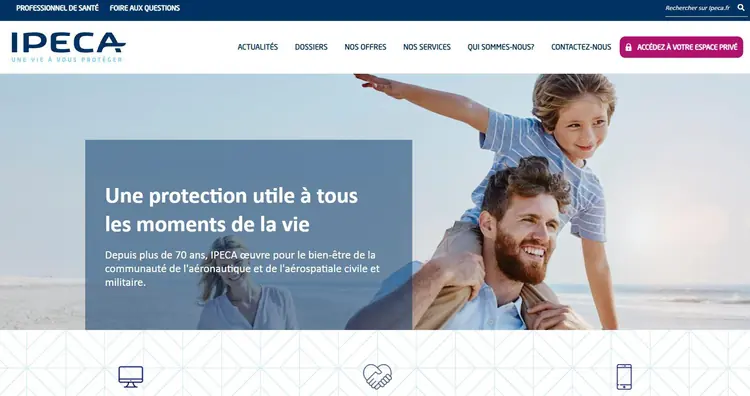750x396 pixels.
Task: Open the Dossiers menu item
Action: tap(311, 47)
